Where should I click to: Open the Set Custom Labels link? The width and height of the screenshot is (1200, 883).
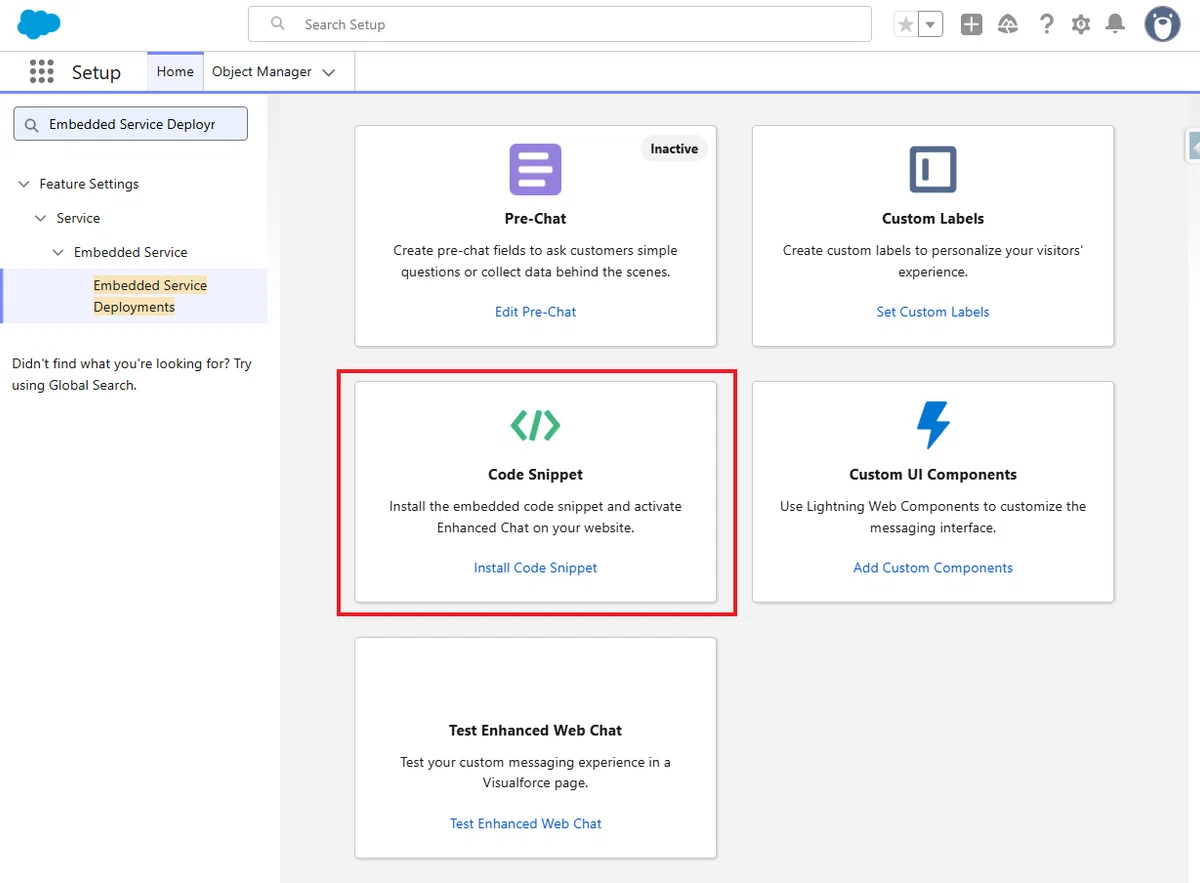[933, 312]
